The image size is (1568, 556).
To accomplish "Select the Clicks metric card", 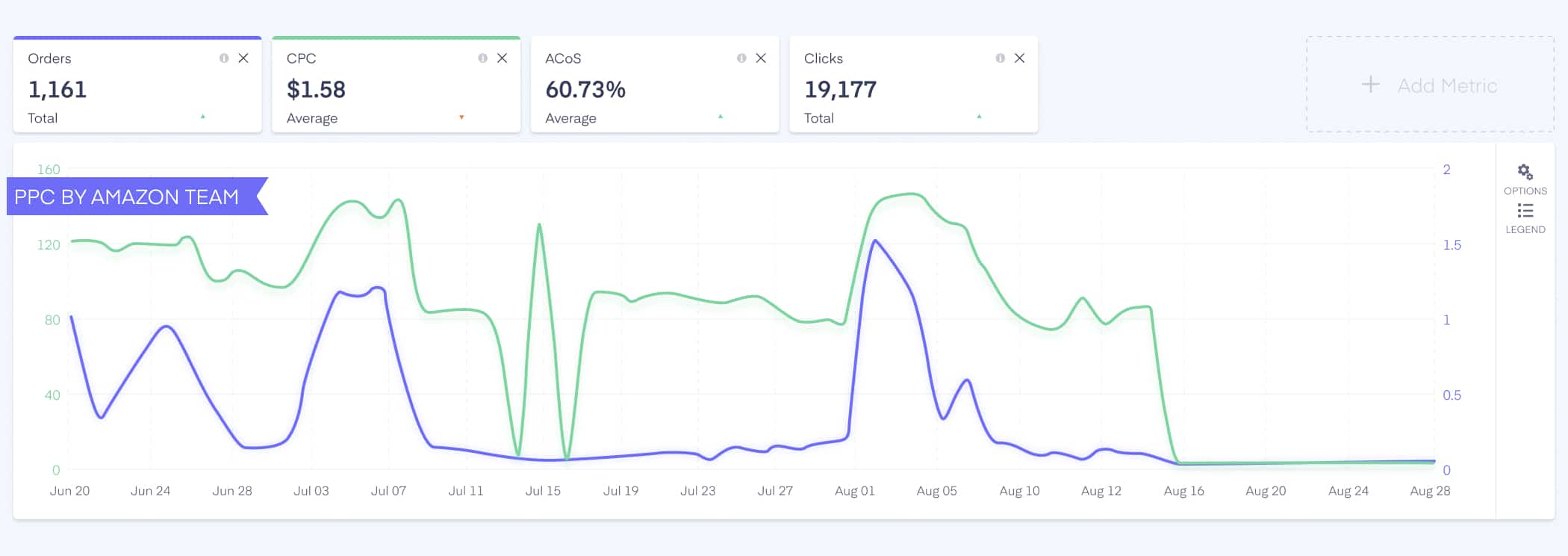I will [x=914, y=84].
